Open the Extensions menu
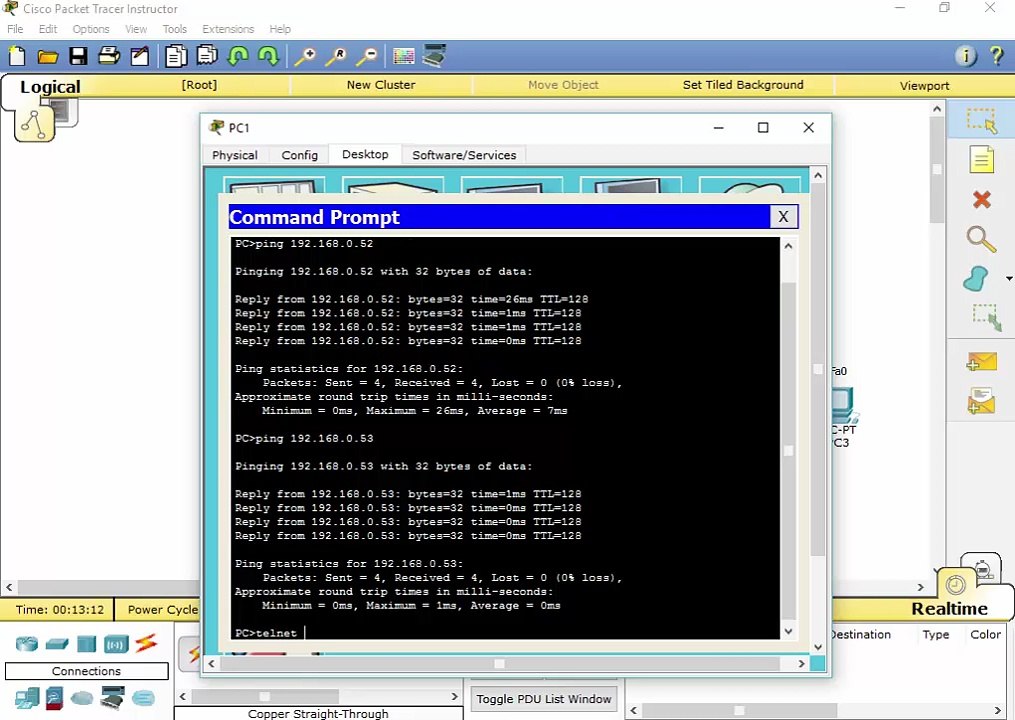This screenshot has width=1015, height=720. tap(228, 29)
